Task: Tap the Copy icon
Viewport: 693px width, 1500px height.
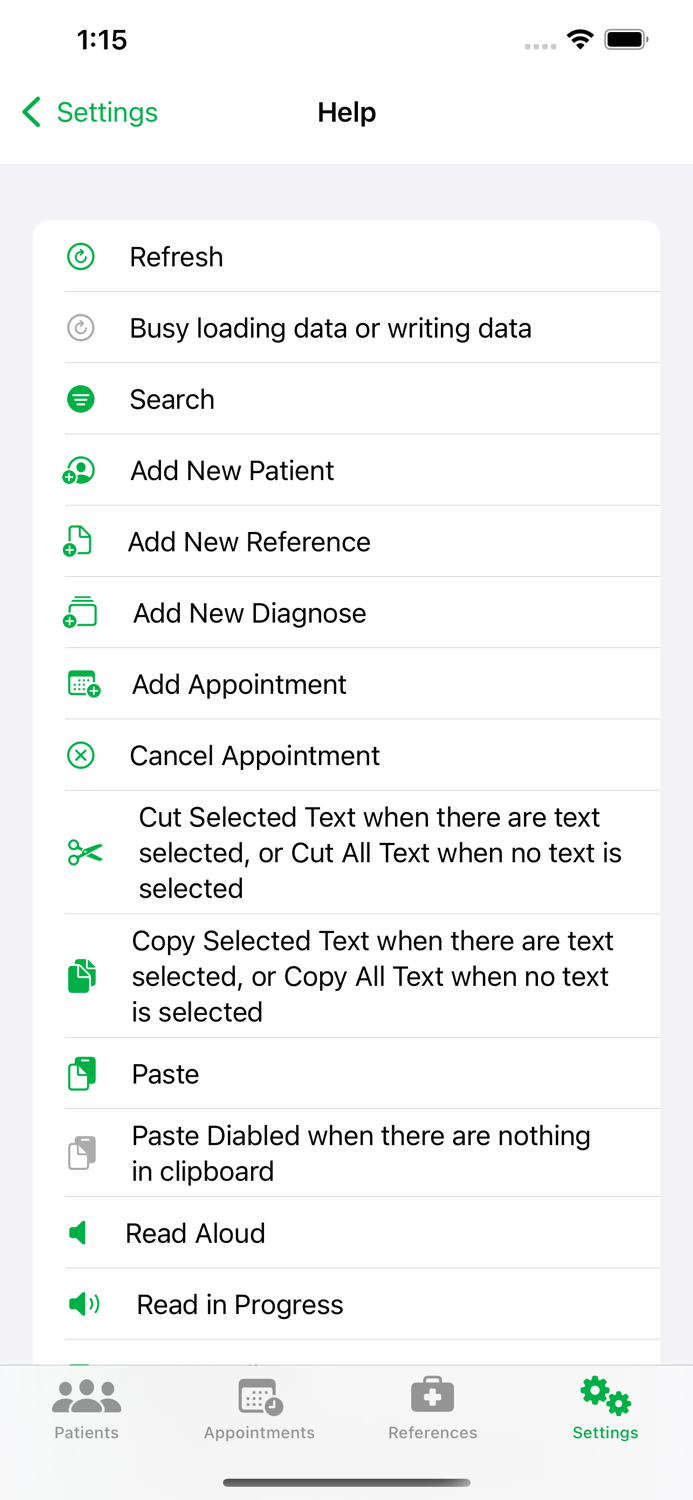Action: 81,976
